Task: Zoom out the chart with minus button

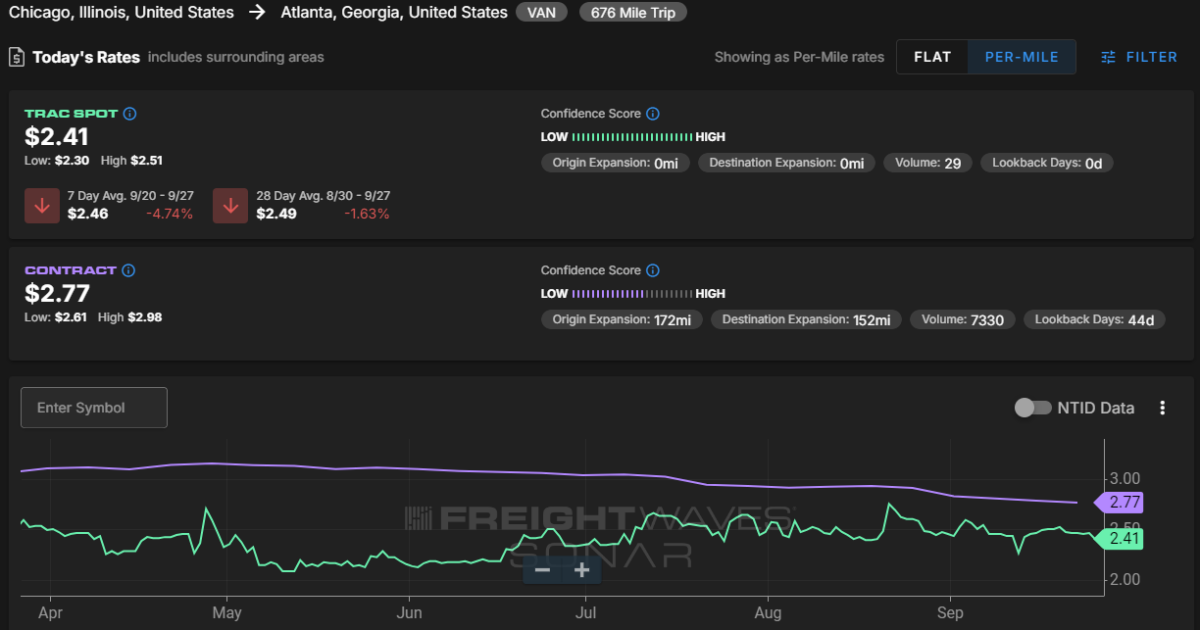Action: click(x=542, y=570)
